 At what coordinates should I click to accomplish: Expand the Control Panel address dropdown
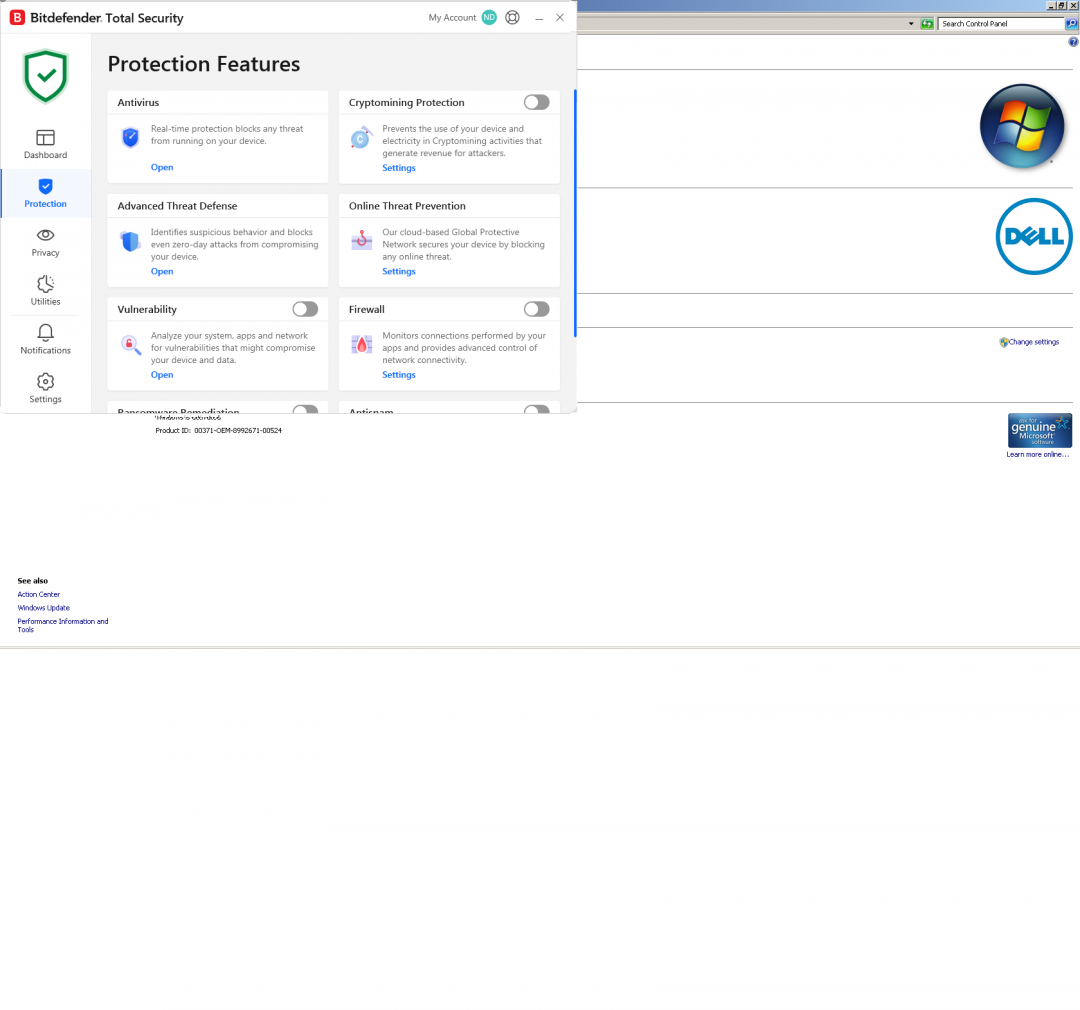coord(911,24)
